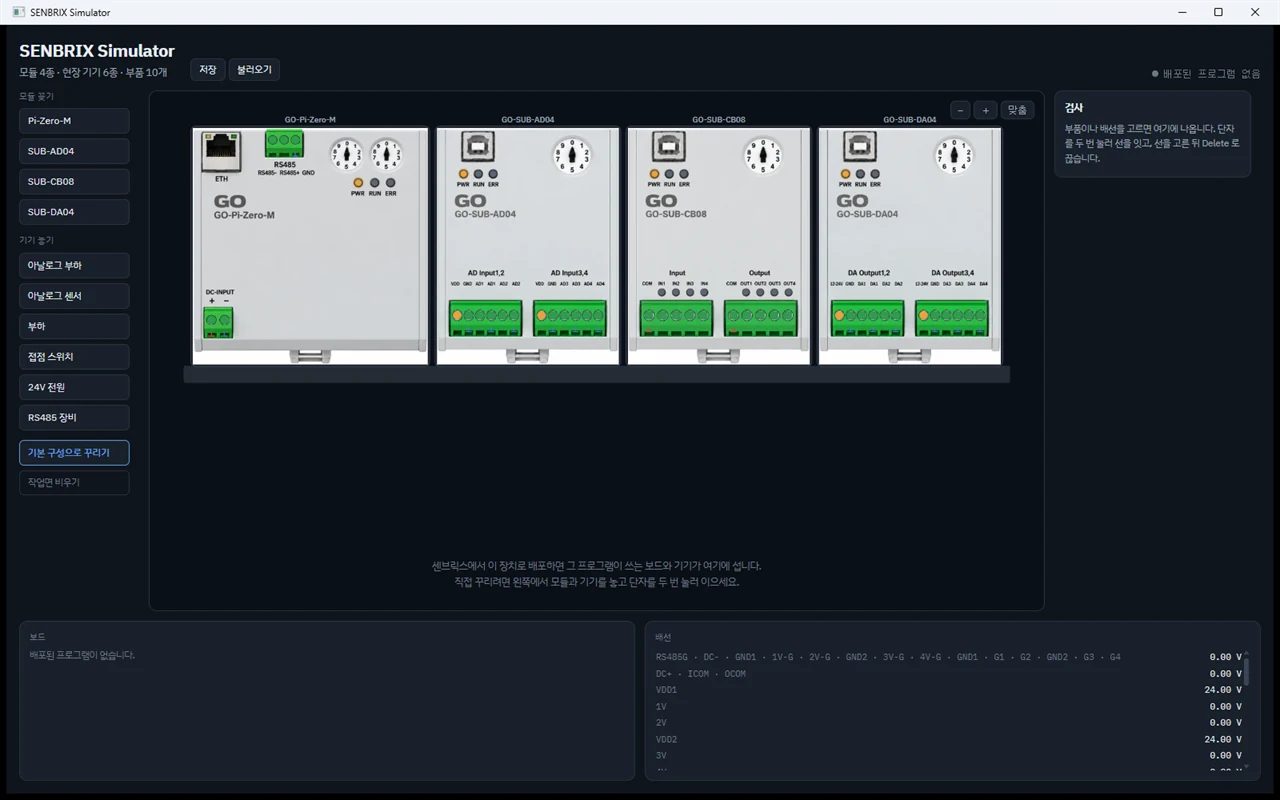Click the VDD1 row in wiring list
This screenshot has height=800, width=1280.
pyautogui.click(x=948, y=690)
